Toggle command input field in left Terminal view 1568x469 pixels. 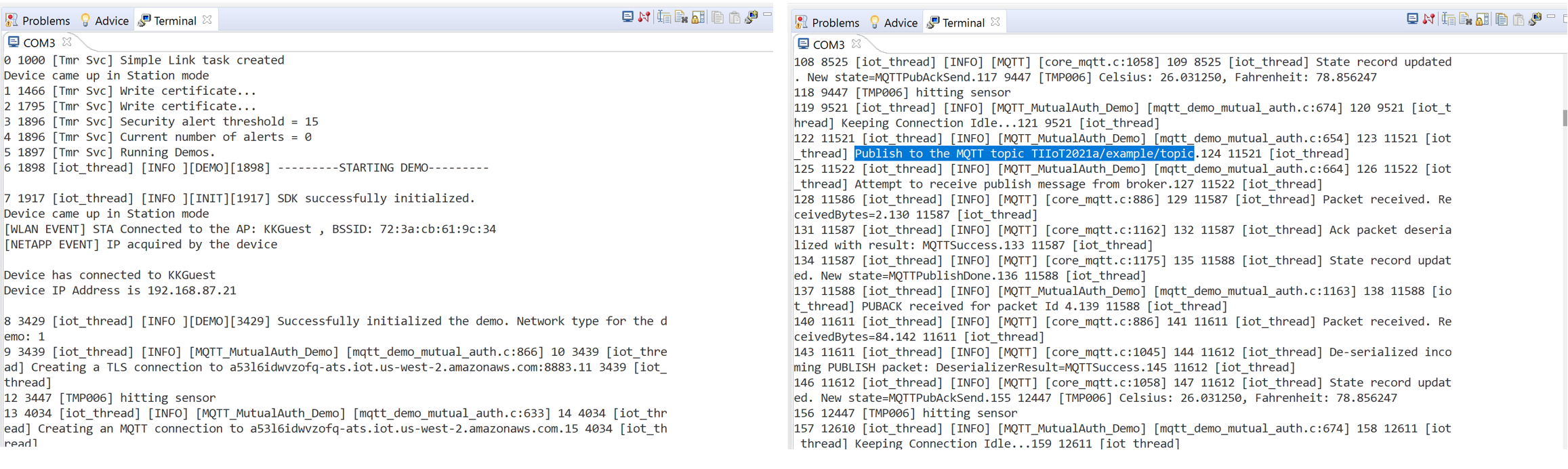664,17
